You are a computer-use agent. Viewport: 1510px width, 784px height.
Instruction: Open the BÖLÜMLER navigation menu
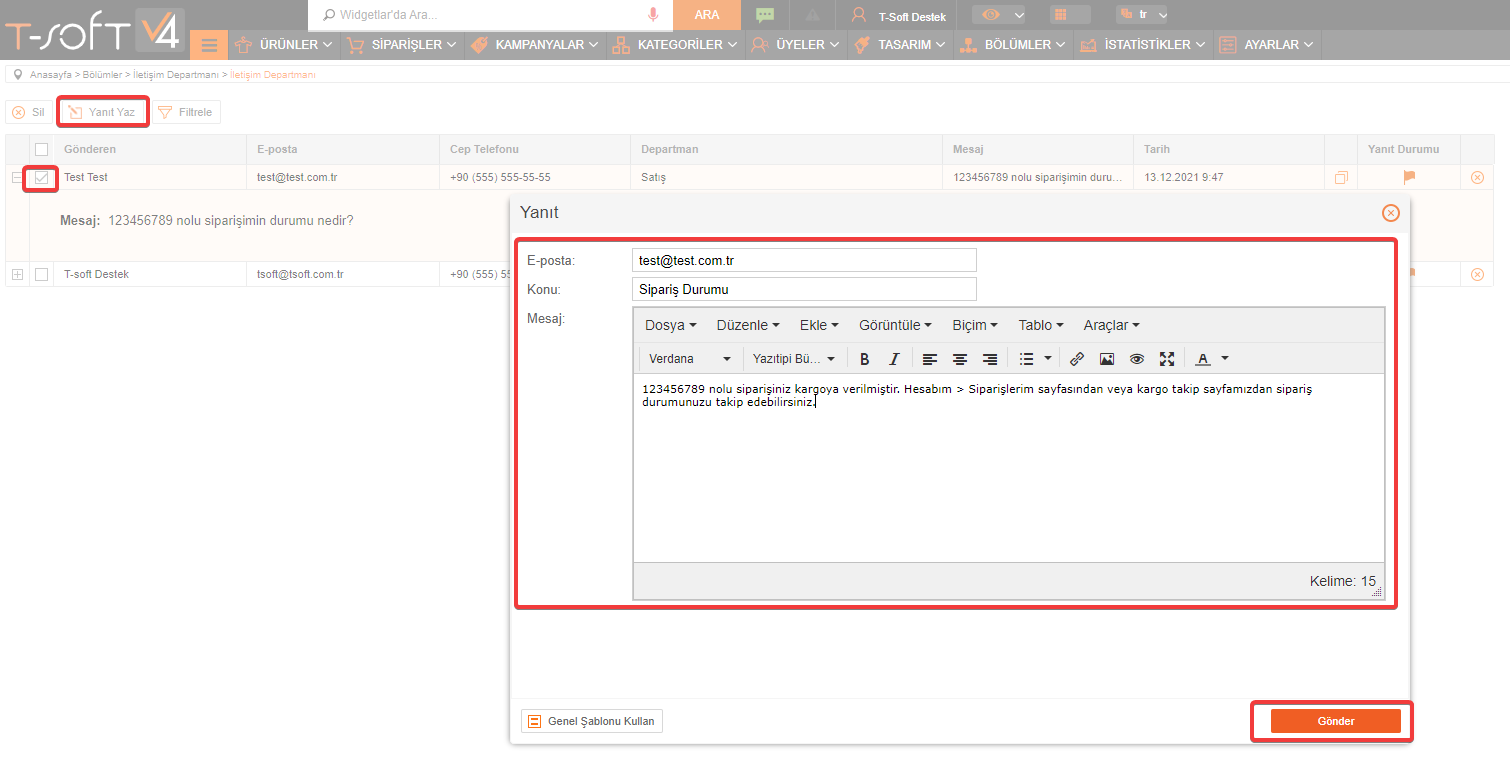(1013, 45)
